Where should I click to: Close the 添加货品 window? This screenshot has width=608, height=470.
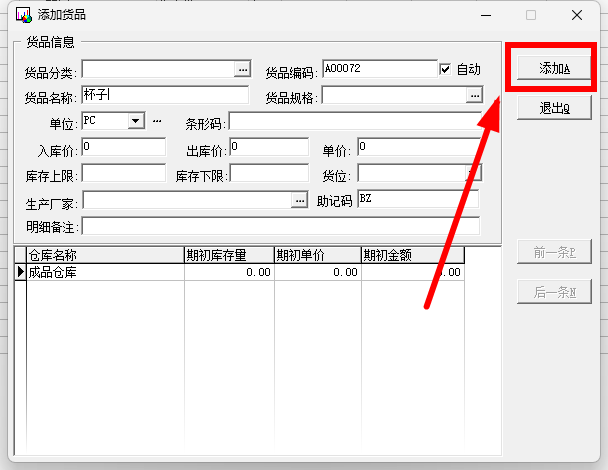[x=577, y=15]
